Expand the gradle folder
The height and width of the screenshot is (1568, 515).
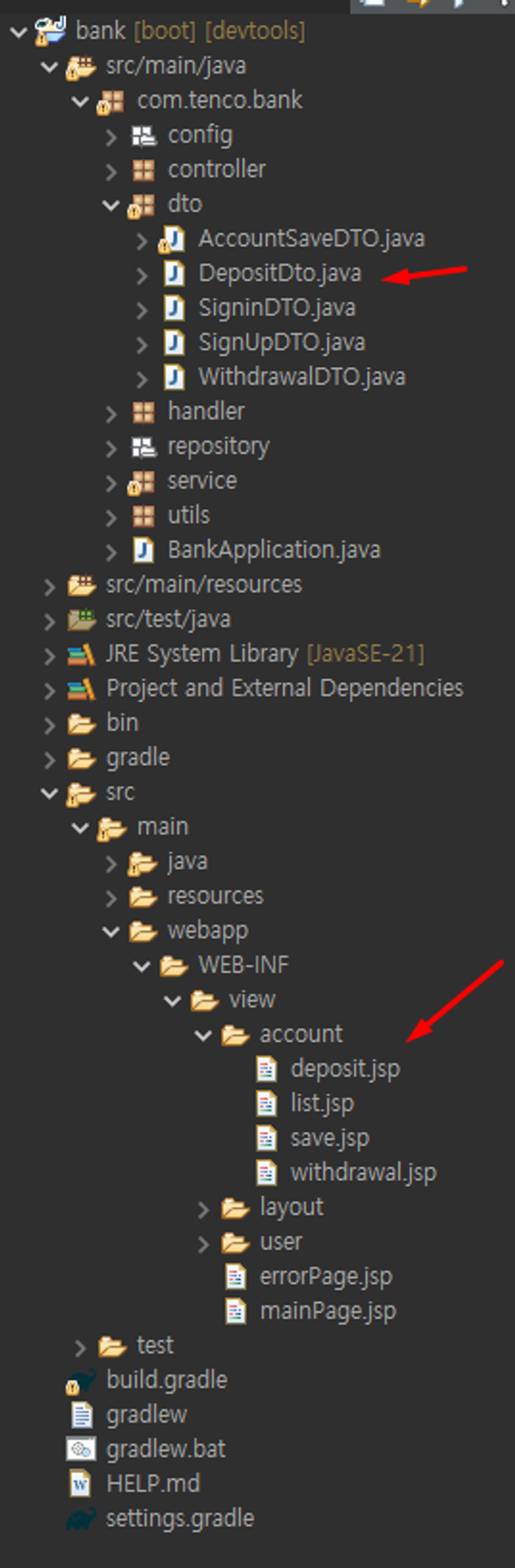[x=50, y=759]
